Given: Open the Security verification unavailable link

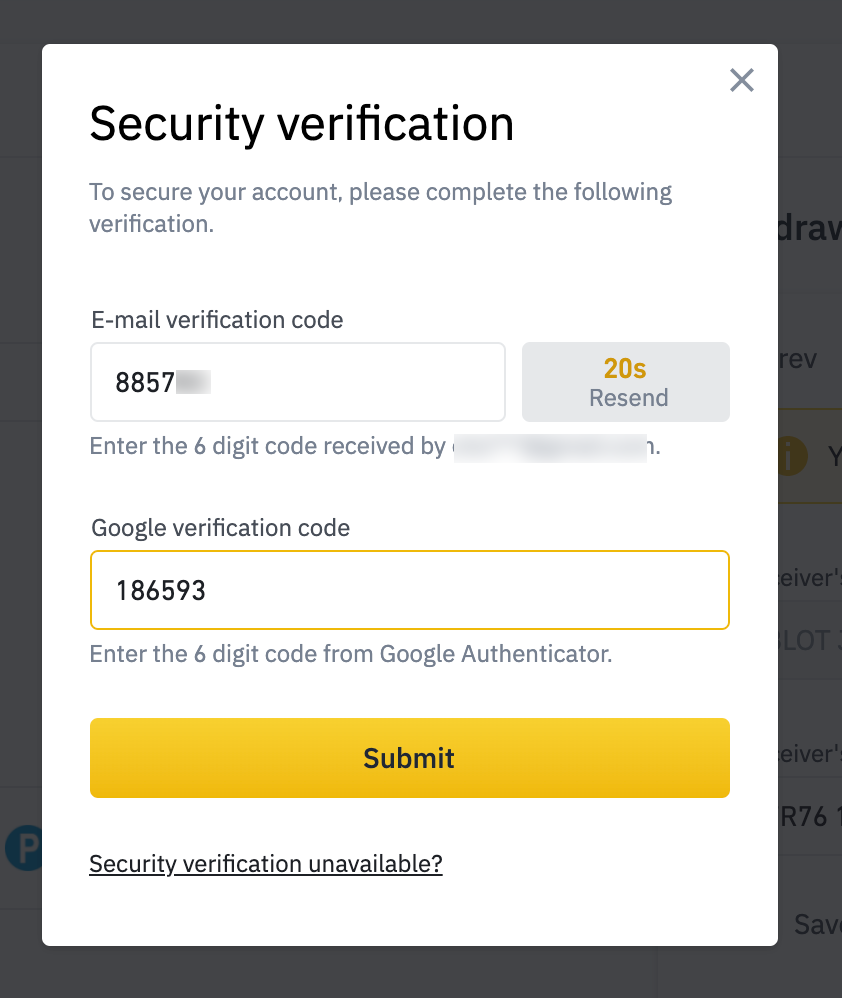Looking at the screenshot, I should [266, 864].
